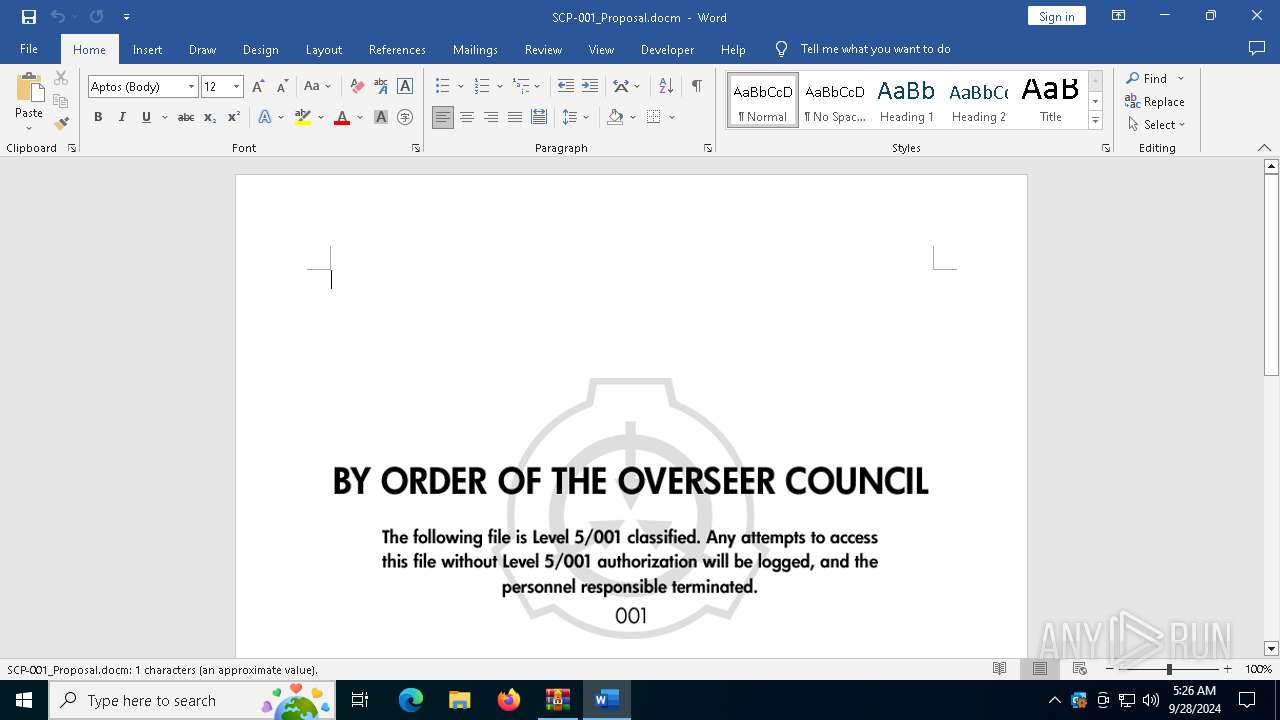The image size is (1280, 720).
Task: Switch to Read Mode view in status bar
Action: click(1000, 669)
